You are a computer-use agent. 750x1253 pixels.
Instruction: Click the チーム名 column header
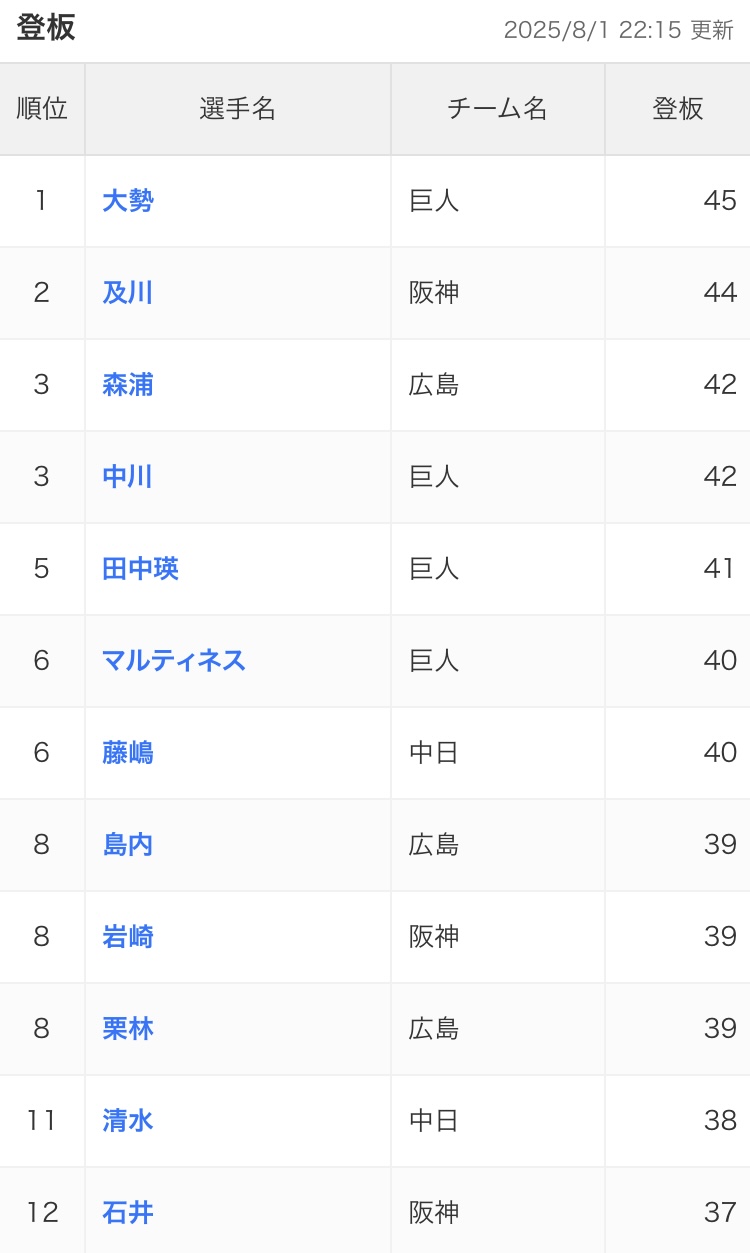(x=498, y=109)
